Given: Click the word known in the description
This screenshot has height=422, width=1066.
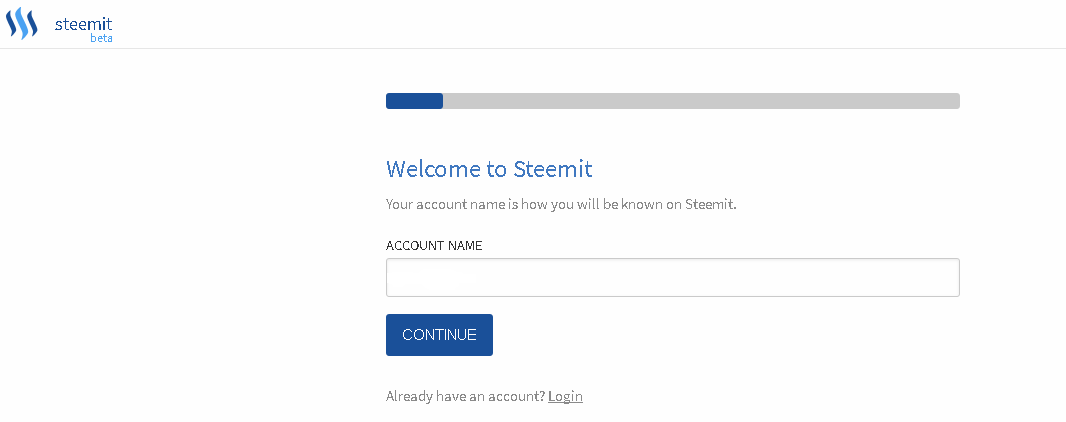Looking at the screenshot, I should tap(642, 205).
